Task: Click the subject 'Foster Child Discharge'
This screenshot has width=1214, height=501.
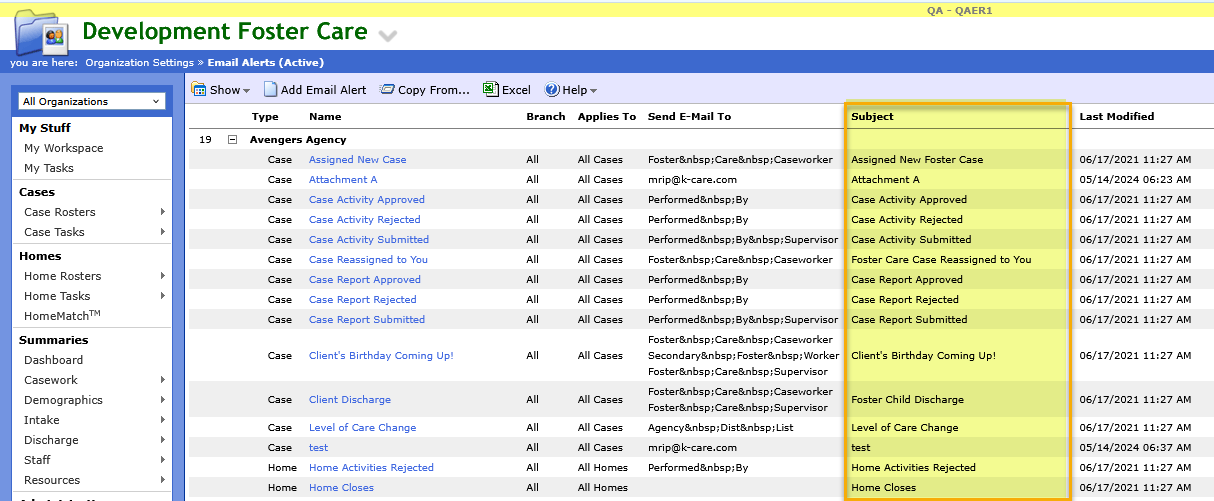Action: click(x=907, y=400)
